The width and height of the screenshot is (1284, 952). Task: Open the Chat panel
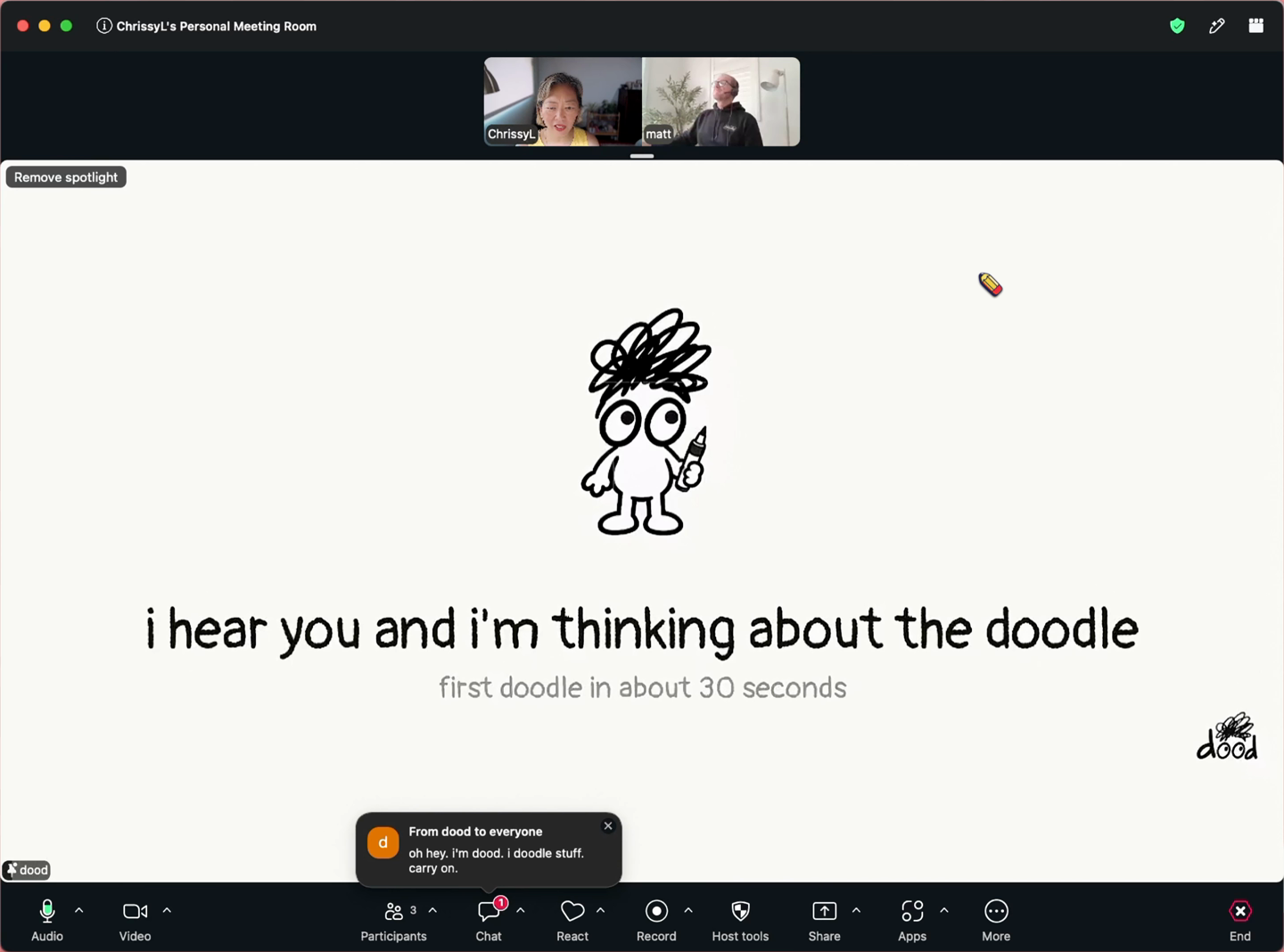[x=489, y=920]
